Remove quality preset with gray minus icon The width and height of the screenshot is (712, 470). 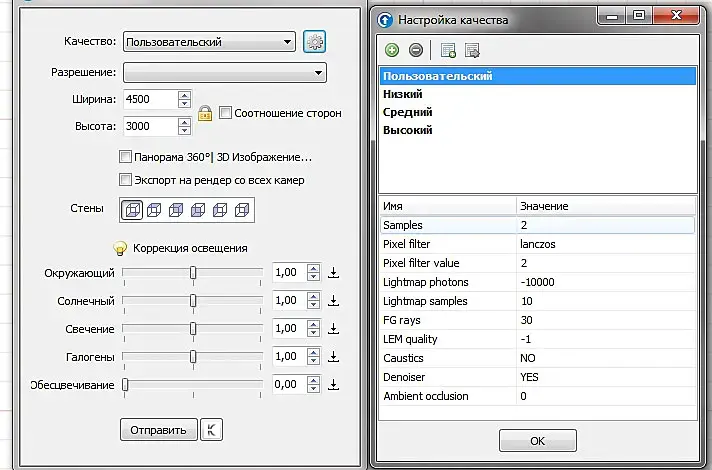click(x=415, y=50)
